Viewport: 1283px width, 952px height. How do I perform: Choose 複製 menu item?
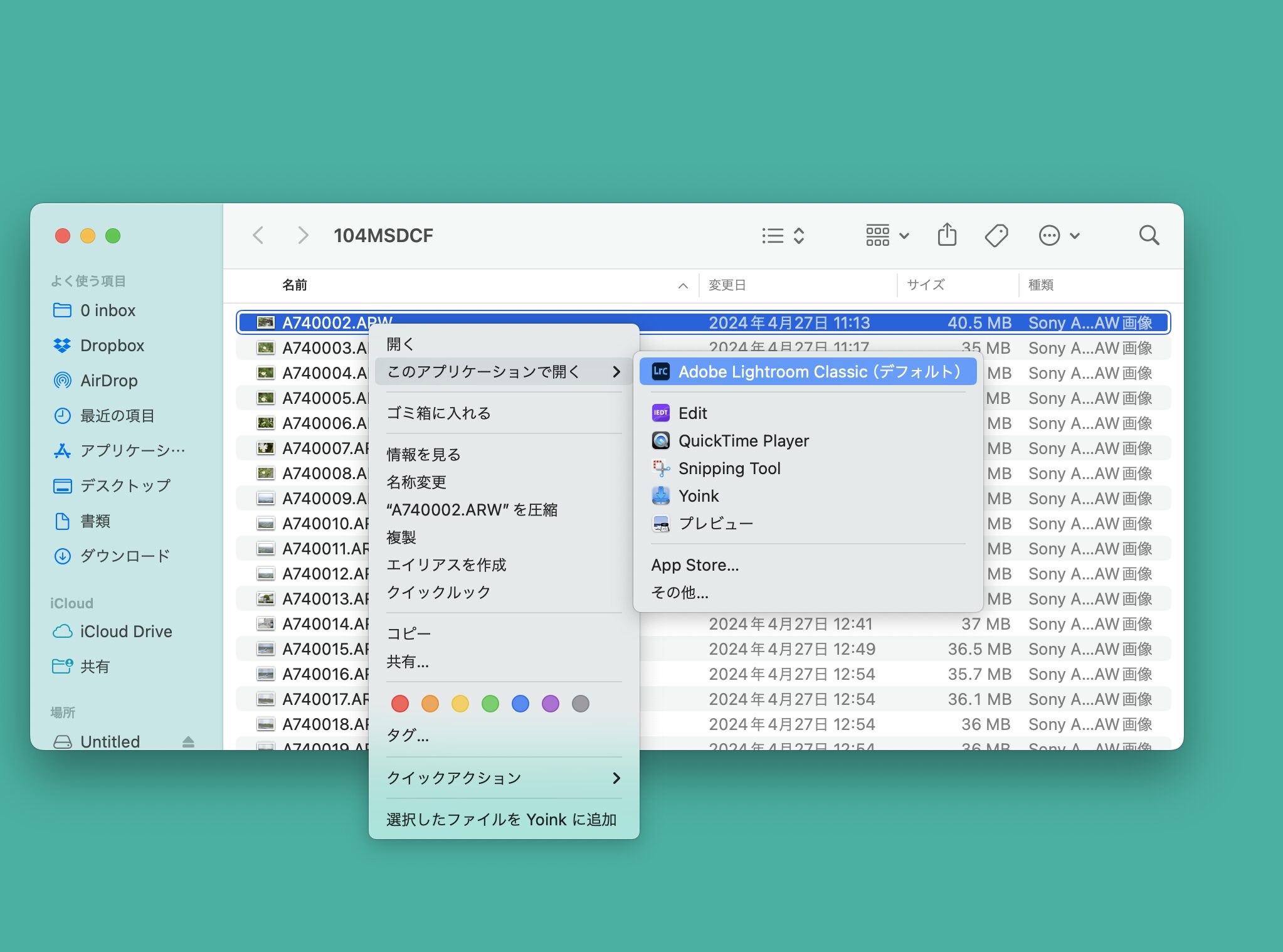coord(504,537)
